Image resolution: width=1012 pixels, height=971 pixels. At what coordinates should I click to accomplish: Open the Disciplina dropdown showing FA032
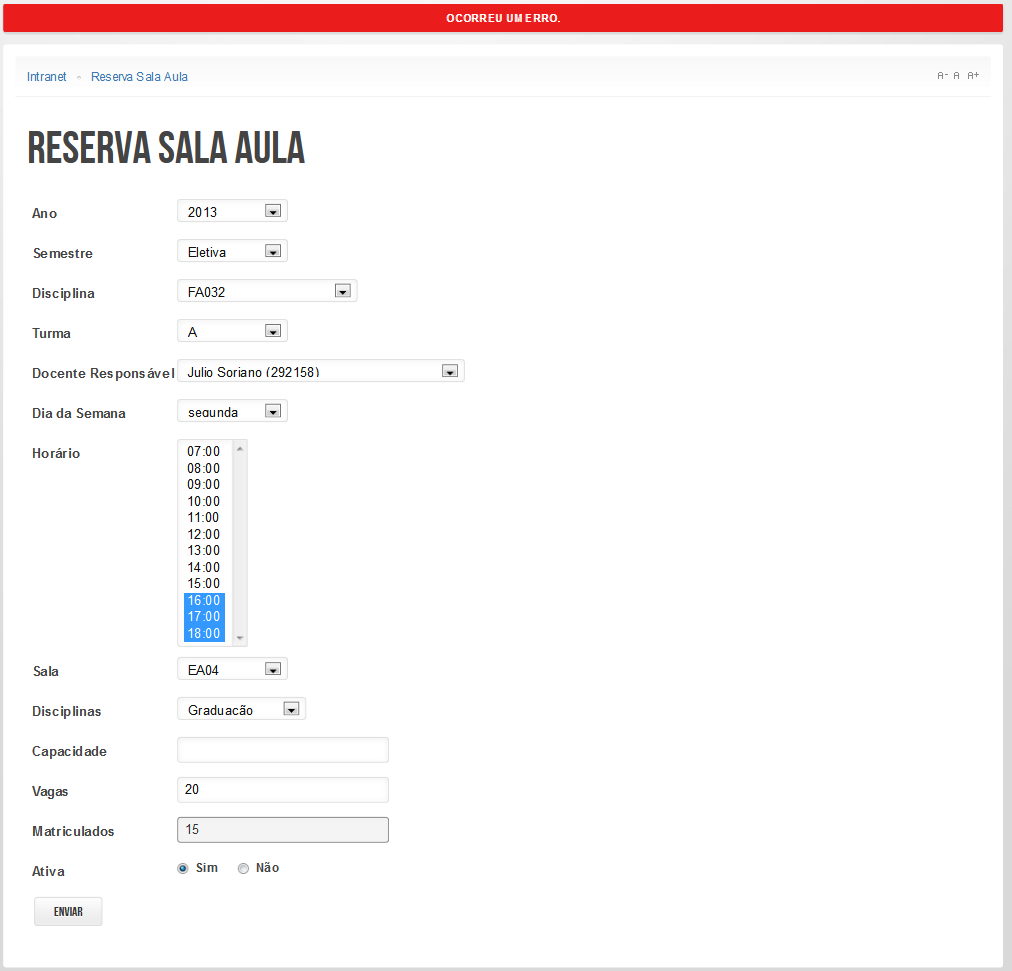pos(267,291)
